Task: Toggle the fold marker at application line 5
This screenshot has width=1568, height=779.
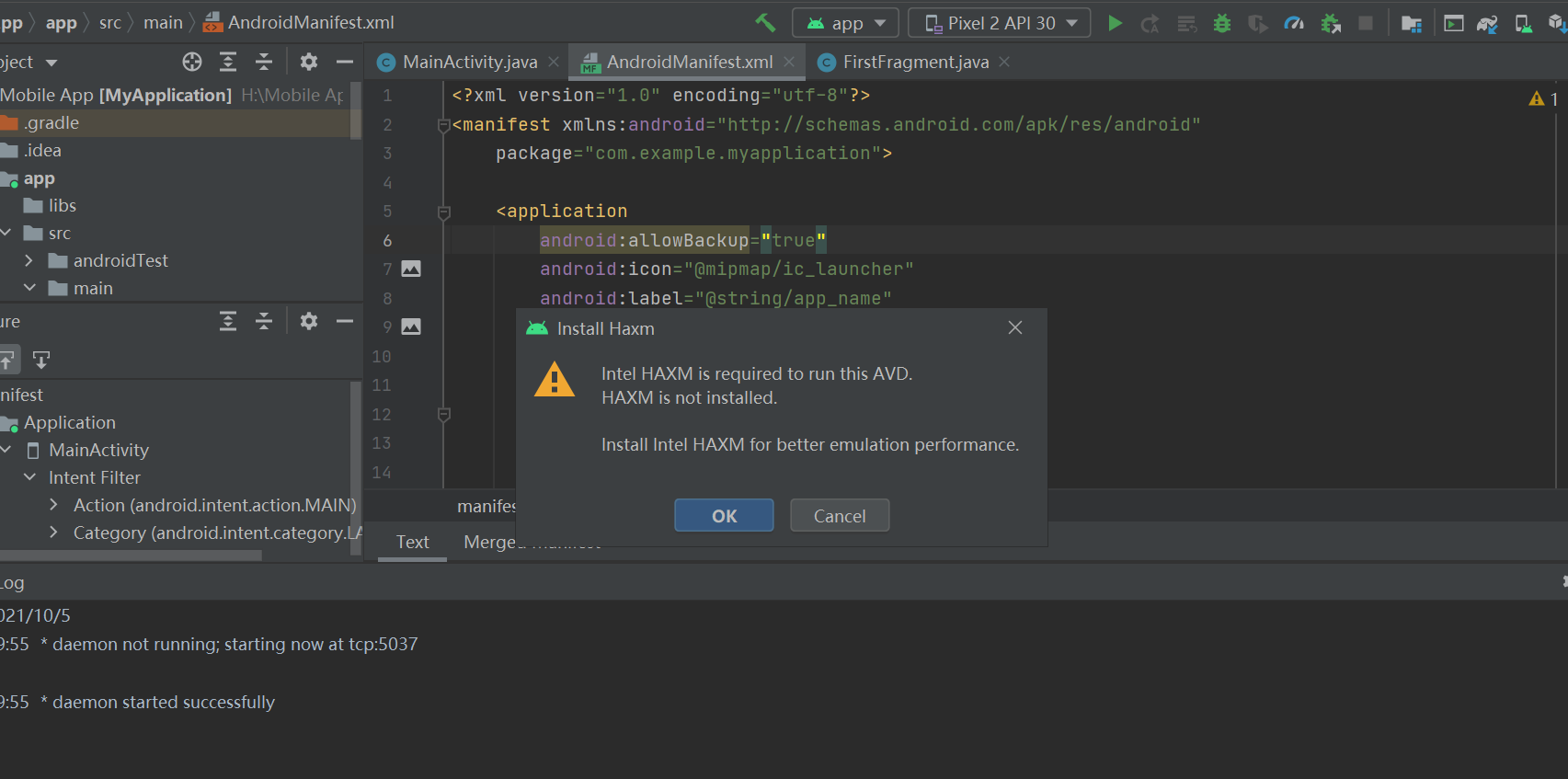Action: [x=443, y=212]
